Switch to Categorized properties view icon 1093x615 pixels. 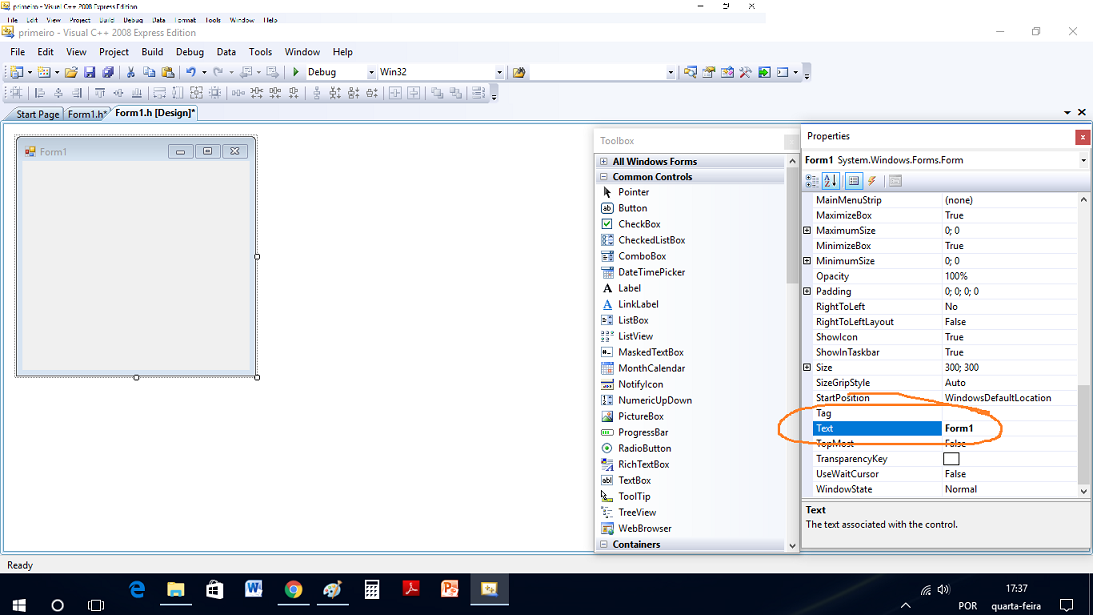[x=812, y=181]
